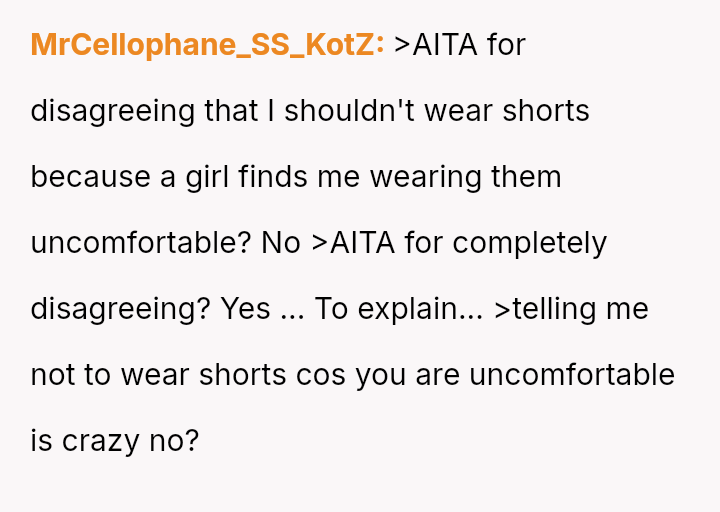720x512 pixels.
Task: Click the final line "is crazy no?"
Action: pyautogui.click(x=115, y=441)
